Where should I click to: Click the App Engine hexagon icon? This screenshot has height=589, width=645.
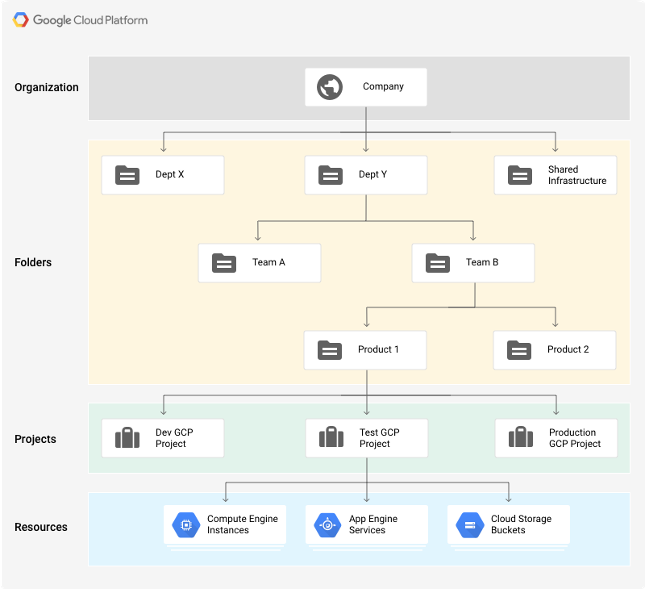[x=327, y=525]
